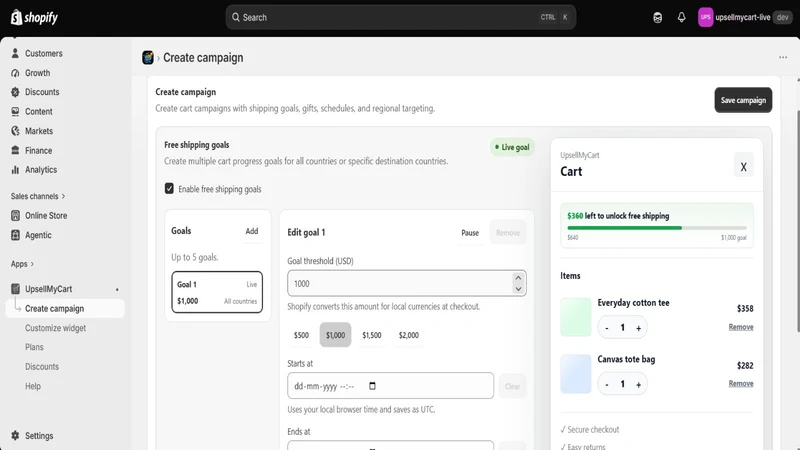Open the Starts at calendar picker icon
The width and height of the screenshot is (800, 450).
[372, 386]
